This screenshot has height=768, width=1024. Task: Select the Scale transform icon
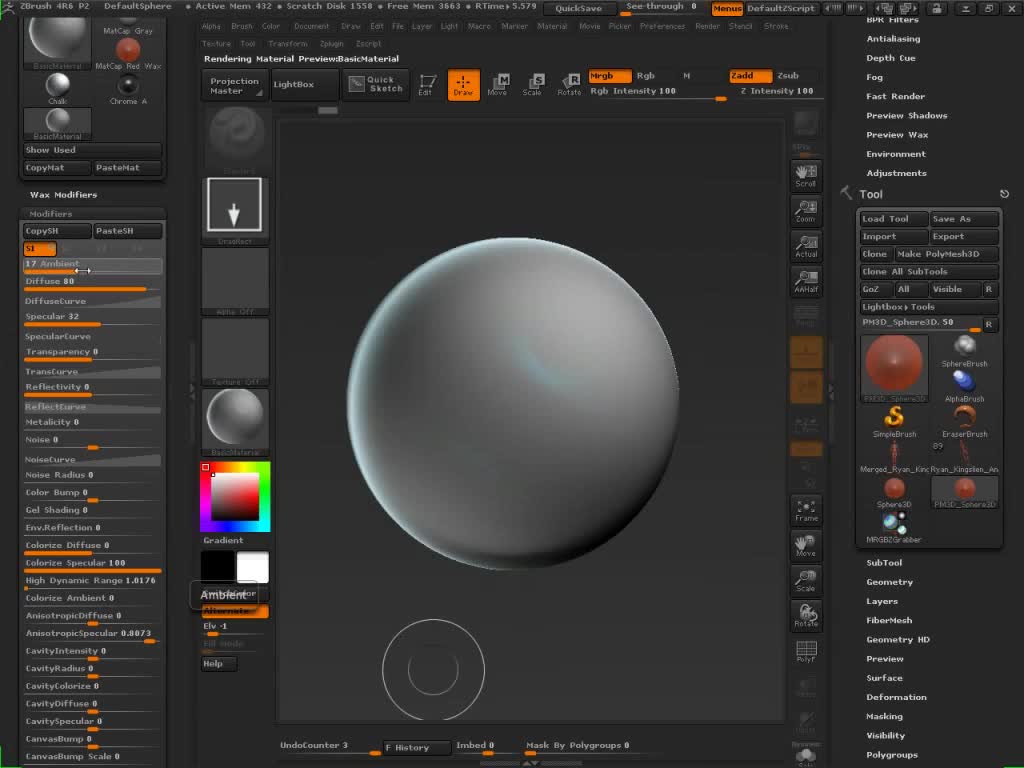coord(533,84)
